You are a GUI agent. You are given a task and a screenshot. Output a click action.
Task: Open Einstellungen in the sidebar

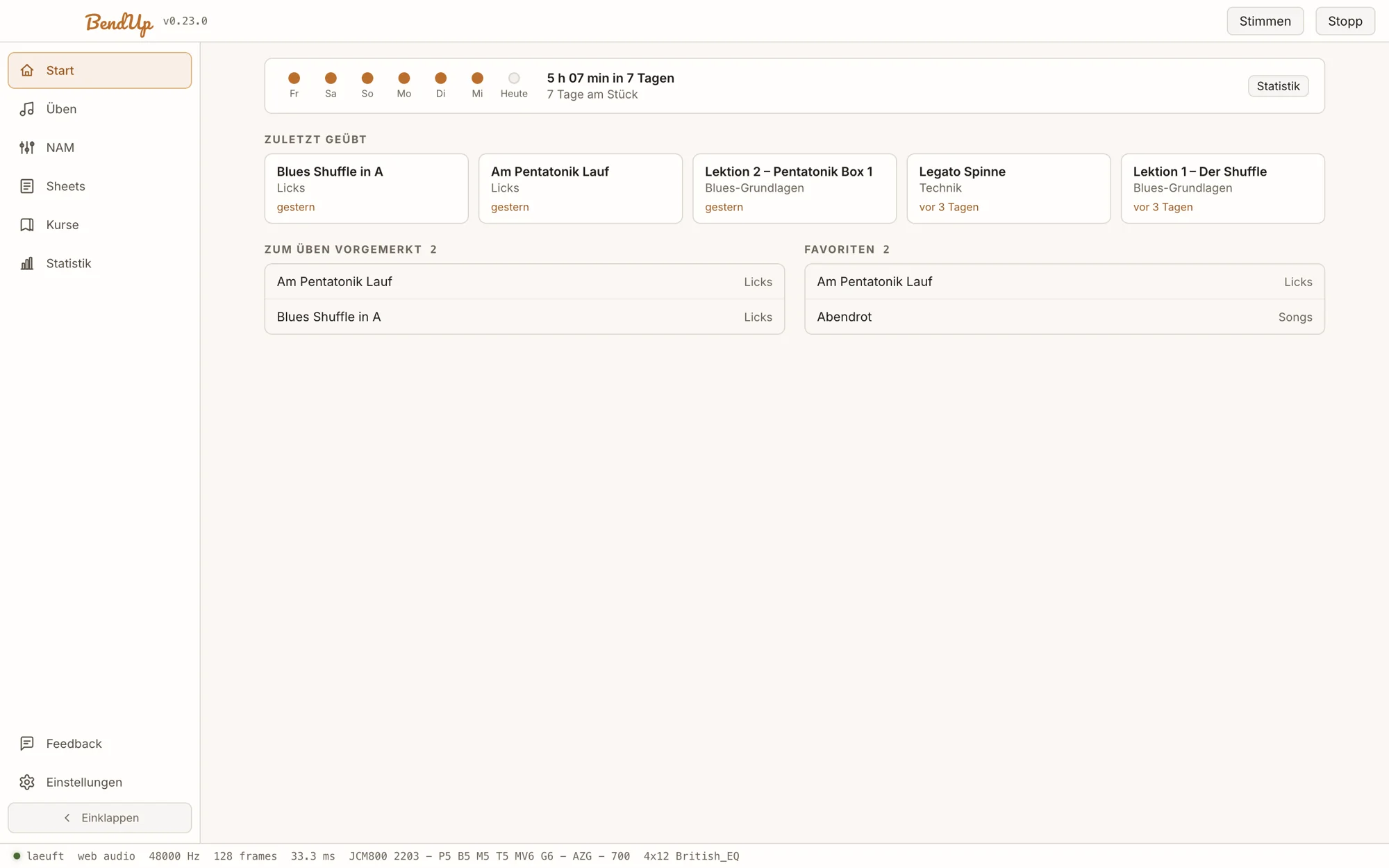[x=100, y=782]
